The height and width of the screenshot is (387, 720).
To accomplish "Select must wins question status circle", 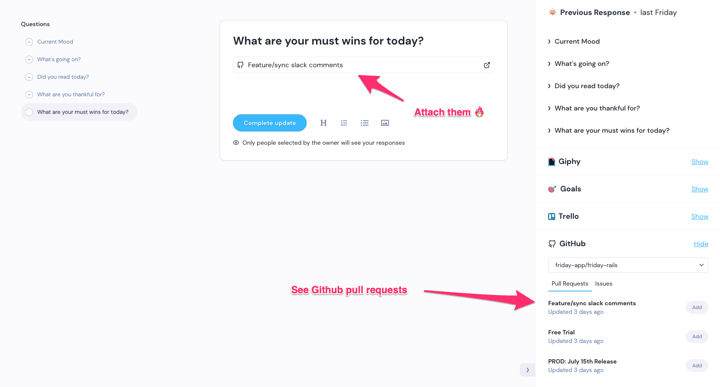I will click(29, 112).
